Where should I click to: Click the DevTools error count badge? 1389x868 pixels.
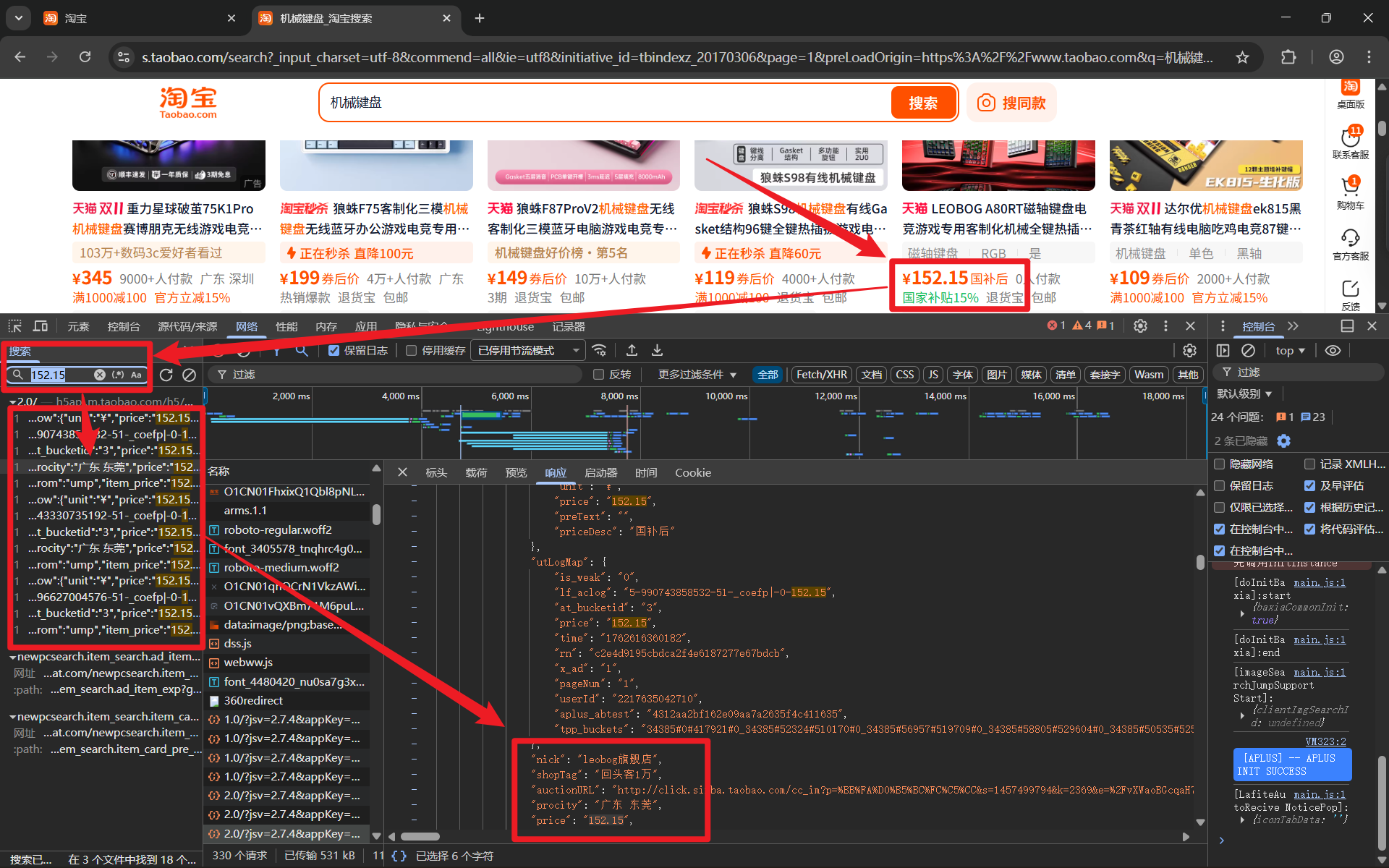(1056, 325)
